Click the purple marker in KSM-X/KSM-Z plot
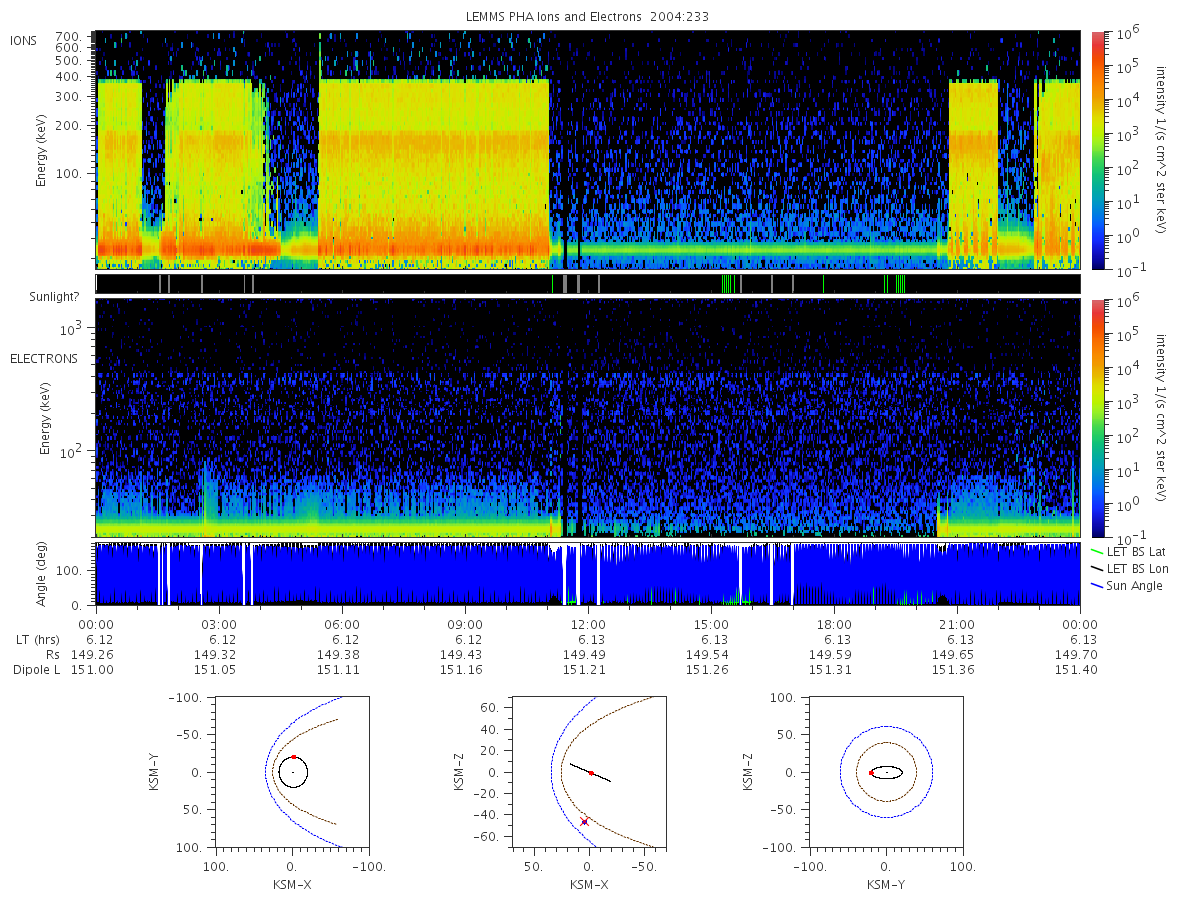This screenshot has height=900, width=1200. [584, 821]
